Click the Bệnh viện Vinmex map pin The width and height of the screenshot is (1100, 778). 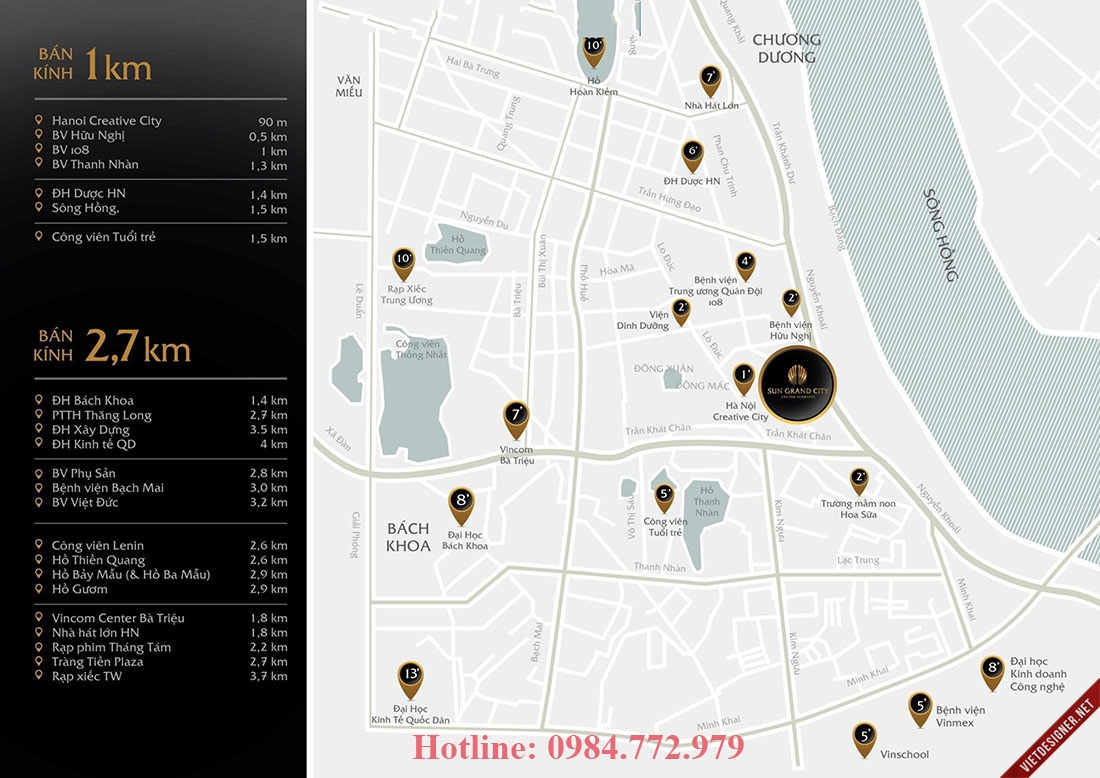click(x=920, y=708)
